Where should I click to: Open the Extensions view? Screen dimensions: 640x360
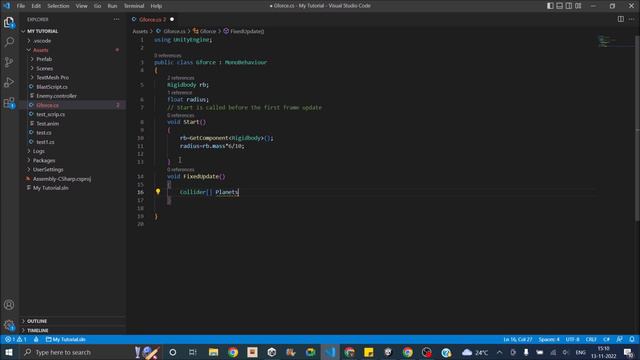click(x=9, y=102)
